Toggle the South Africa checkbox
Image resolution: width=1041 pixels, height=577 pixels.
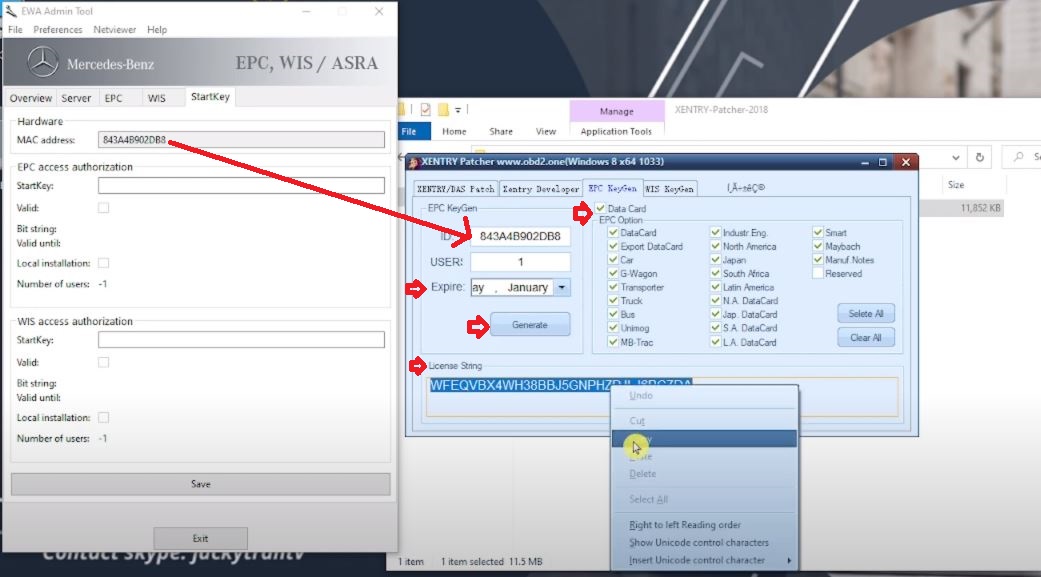pyautogui.click(x=715, y=274)
